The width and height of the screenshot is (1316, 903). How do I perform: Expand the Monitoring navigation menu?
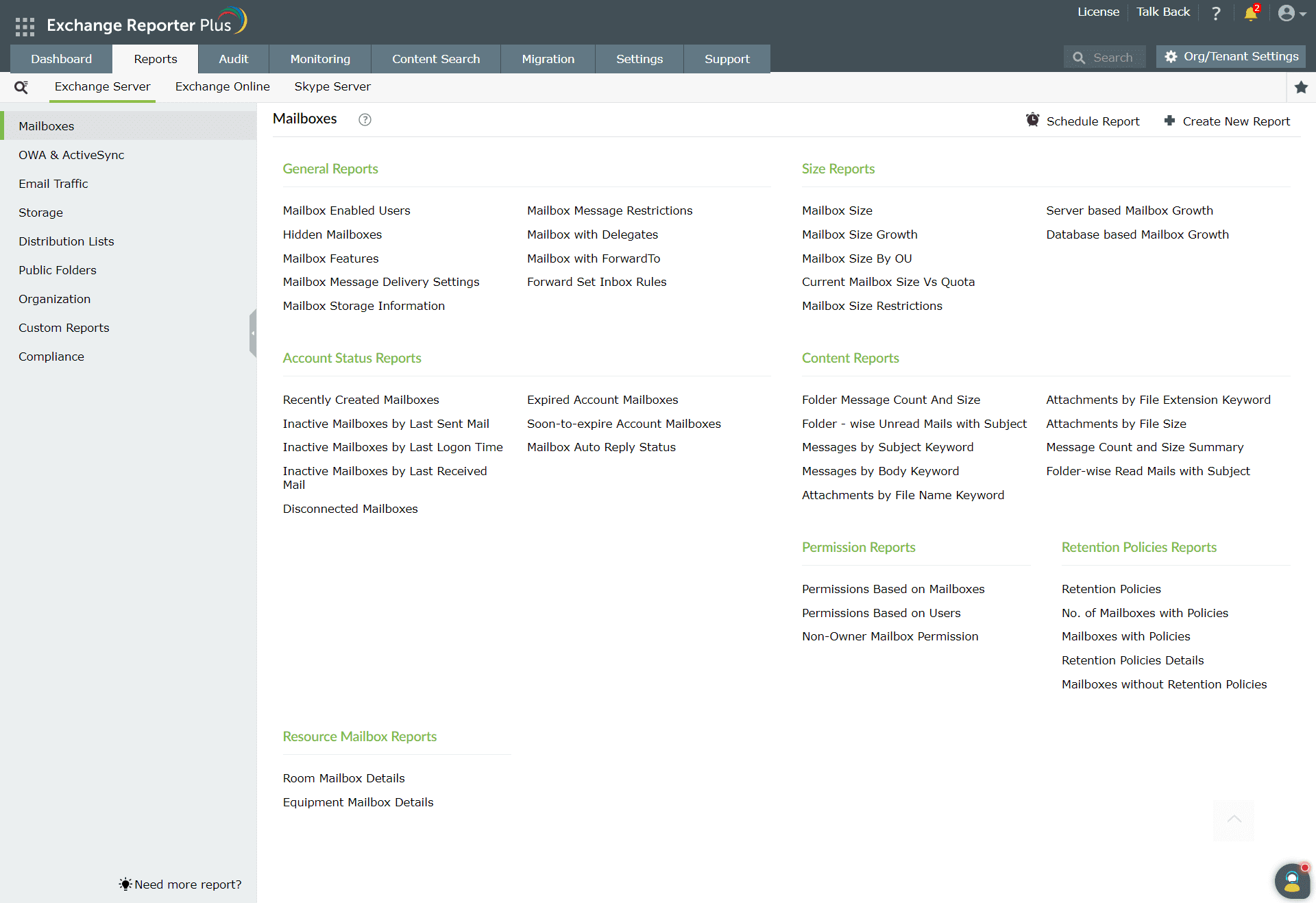(320, 58)
